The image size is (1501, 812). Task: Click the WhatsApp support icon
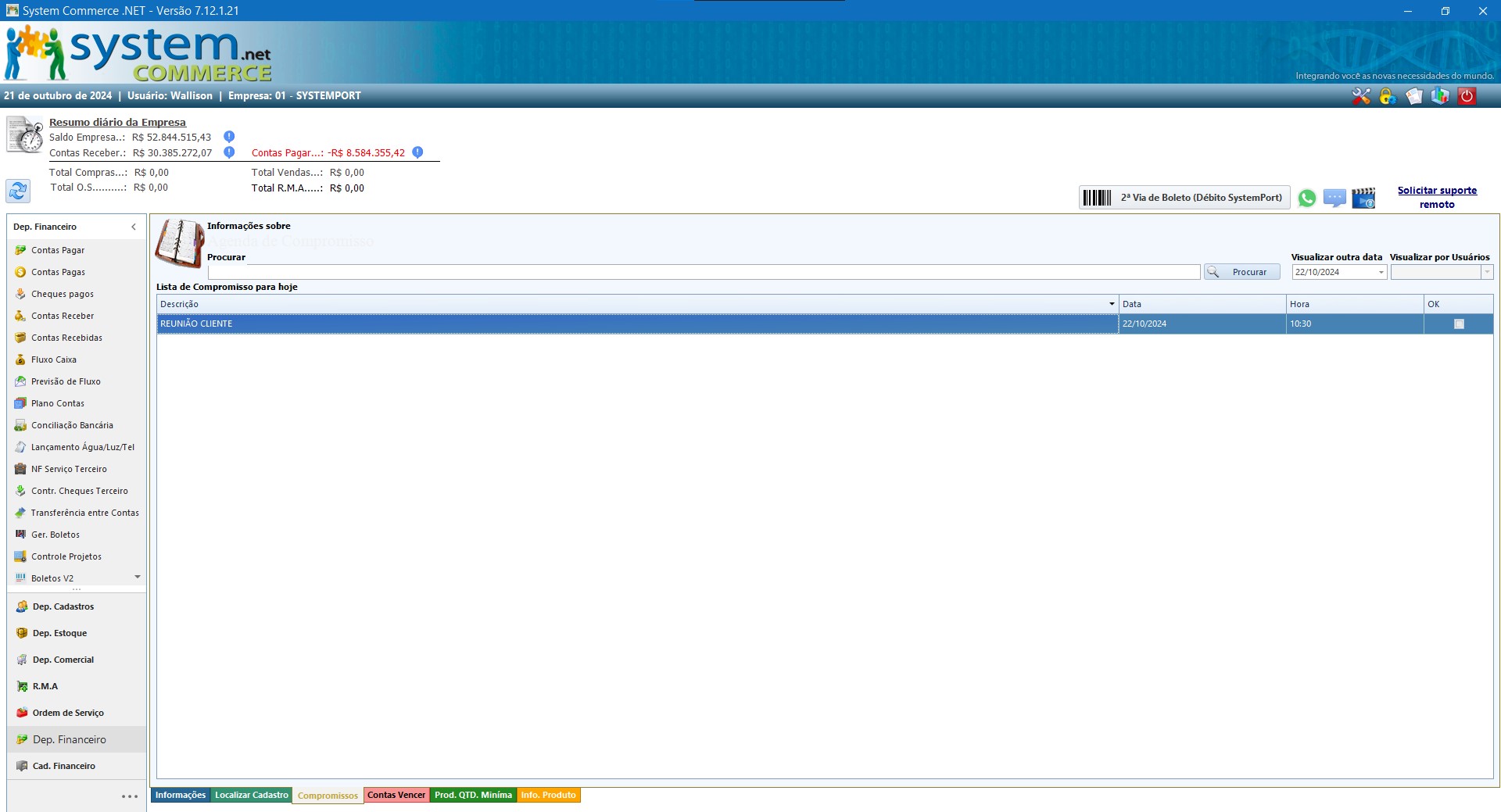pyautogui.click(x=1306, y=199)
